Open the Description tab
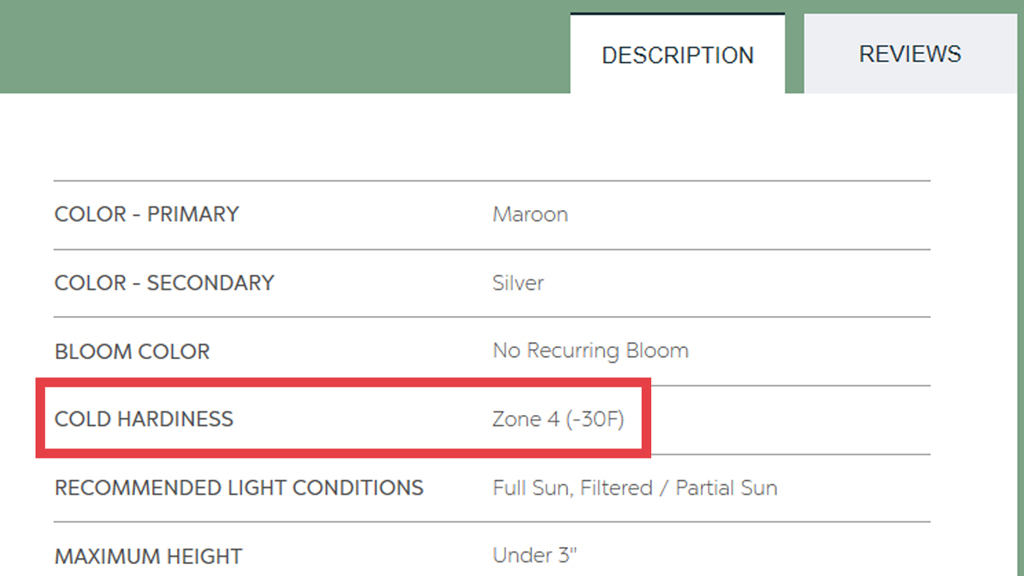 [677, 54]
